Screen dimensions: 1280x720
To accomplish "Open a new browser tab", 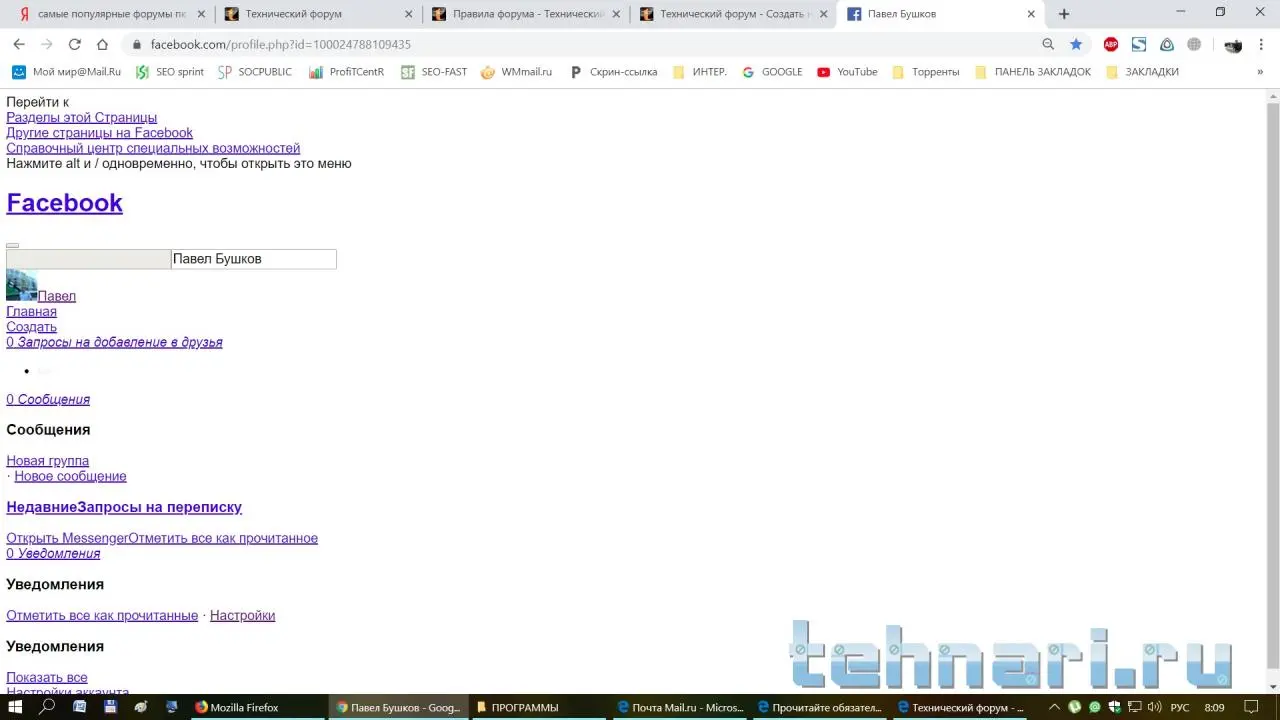I will (1064, 14).
